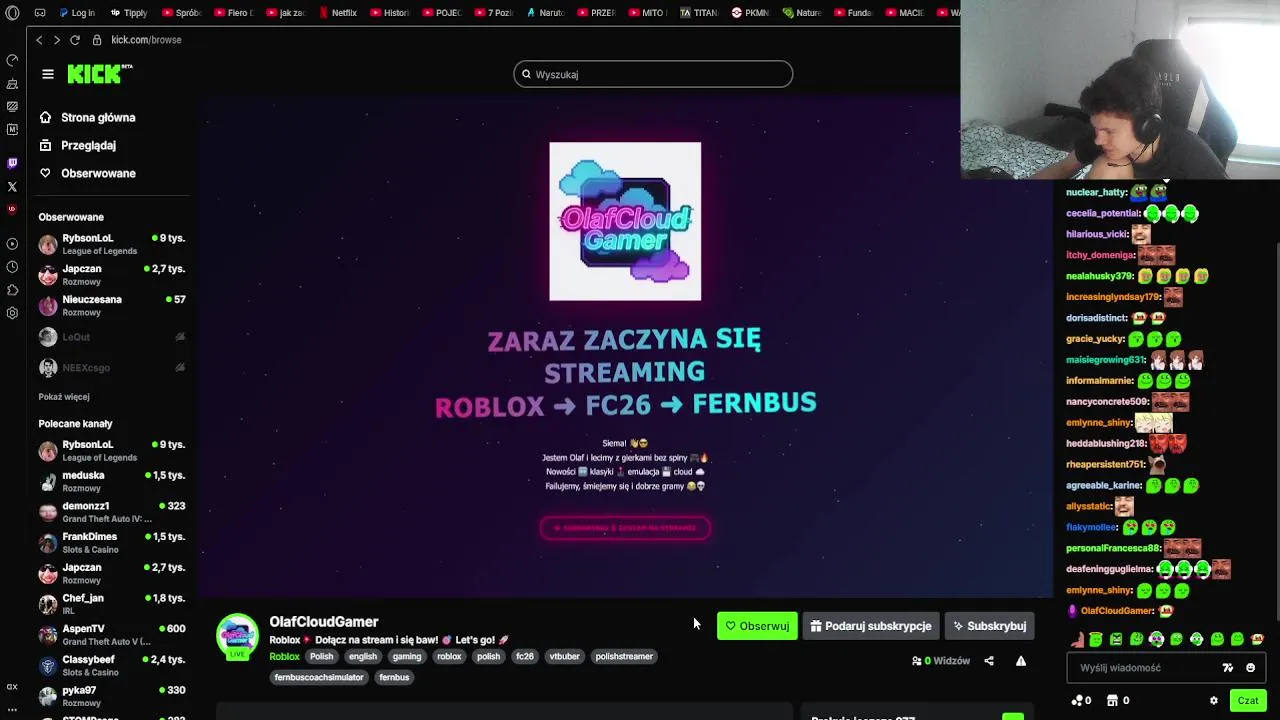1280x720 pixels.
Task: Click the share stream icon
Action: pyautogui.click(x=989, y=661)
